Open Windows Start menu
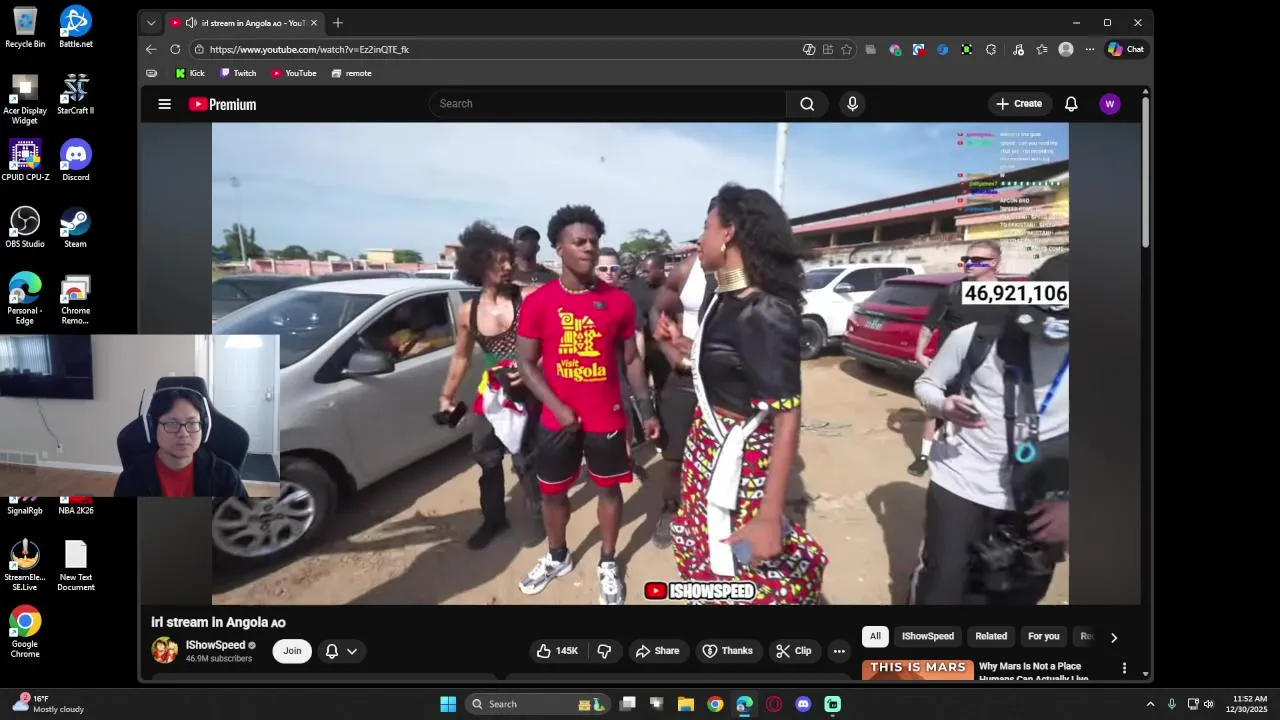The height and width of the screenshot is (720, 1280). click(x=448, y=704)
